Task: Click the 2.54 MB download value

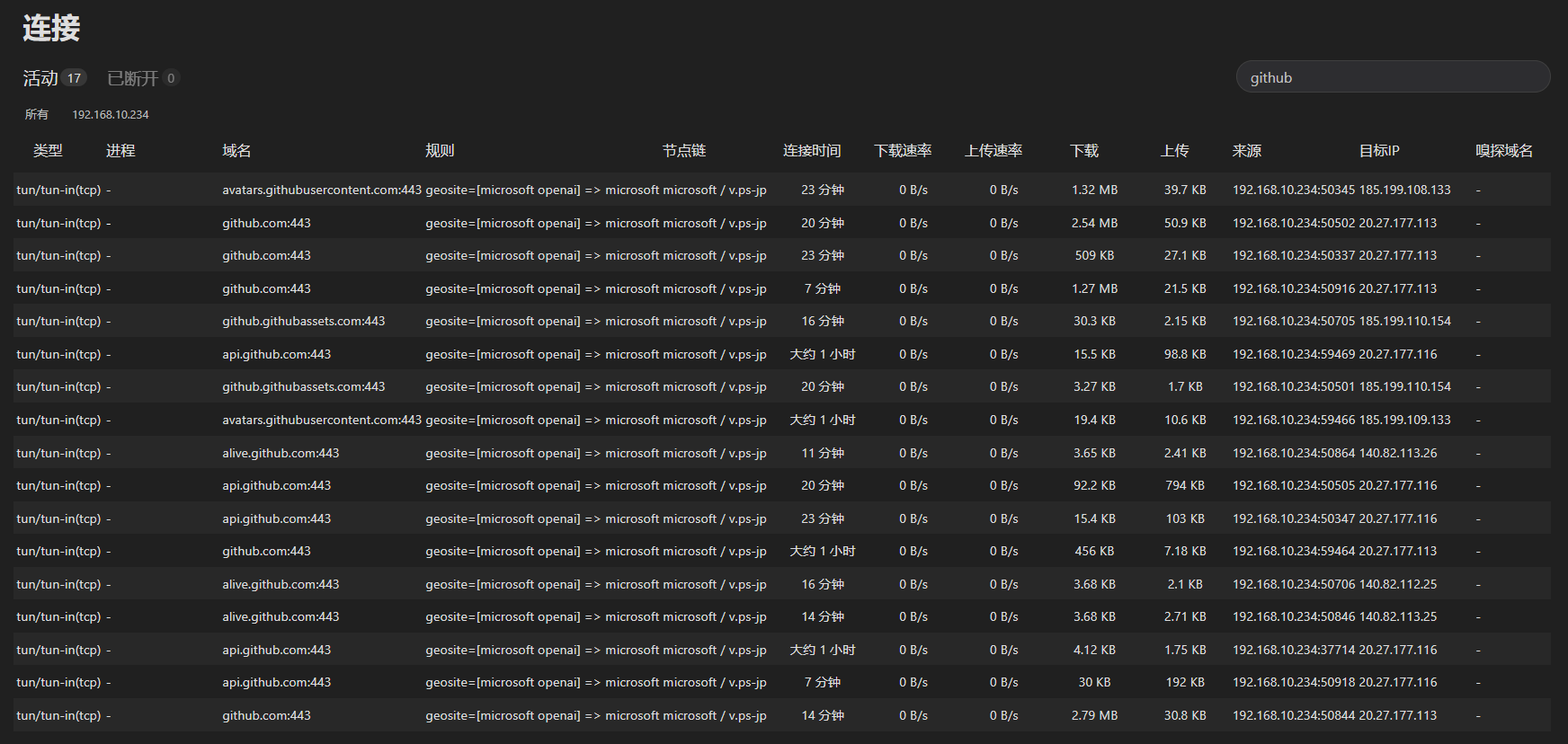Action: [1094, 223]
